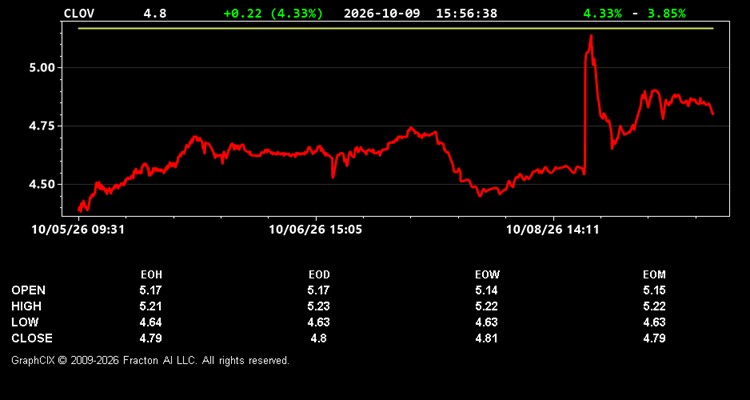
Task: Click the +0.22 (4.33%) change value
Action: [273, 13]
